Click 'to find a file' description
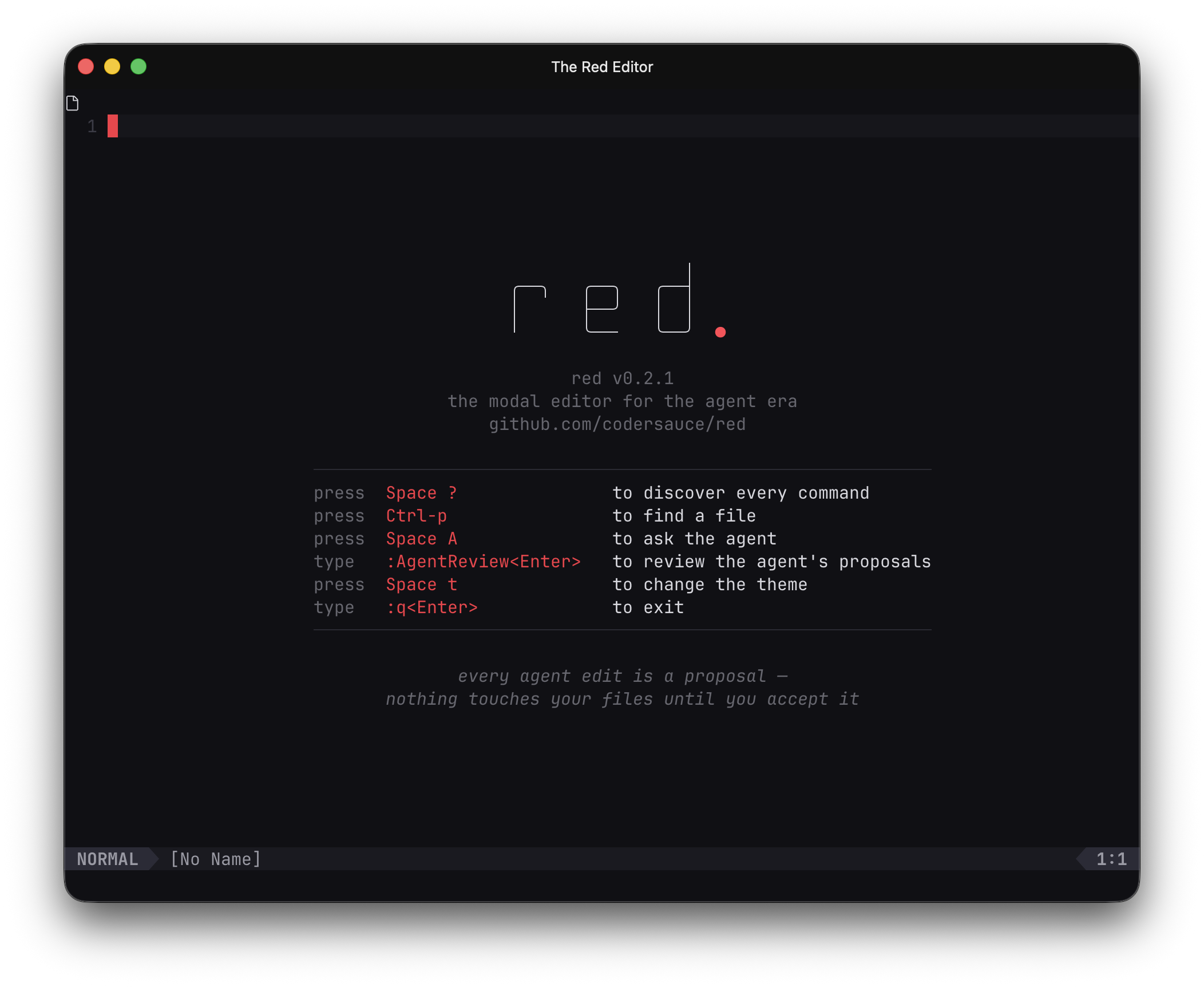This screenshot has width=1204, height=987. (x=684, y=516)
